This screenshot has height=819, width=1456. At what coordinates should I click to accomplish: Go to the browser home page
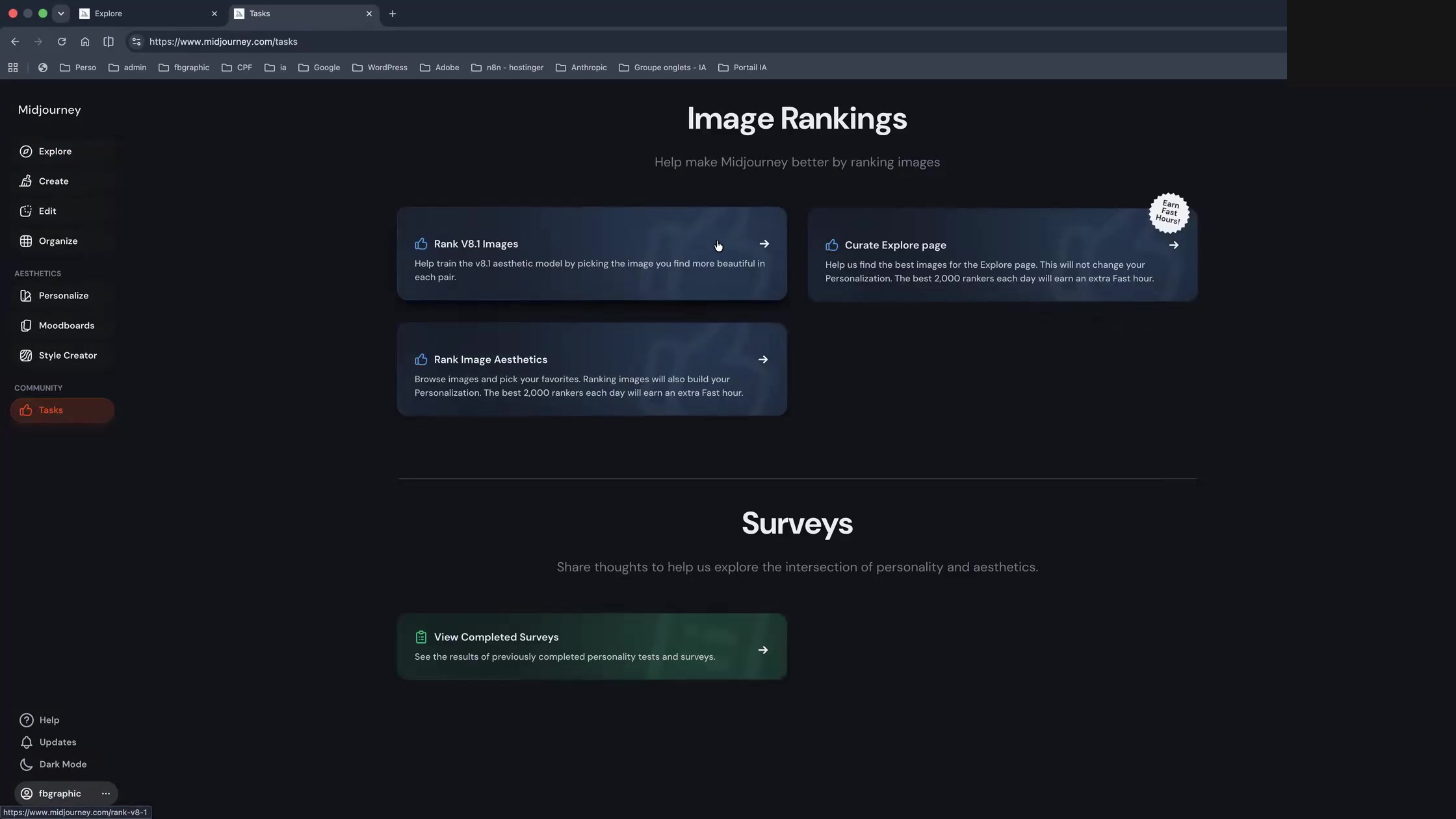pyautogui.click(x=84, y=42)
